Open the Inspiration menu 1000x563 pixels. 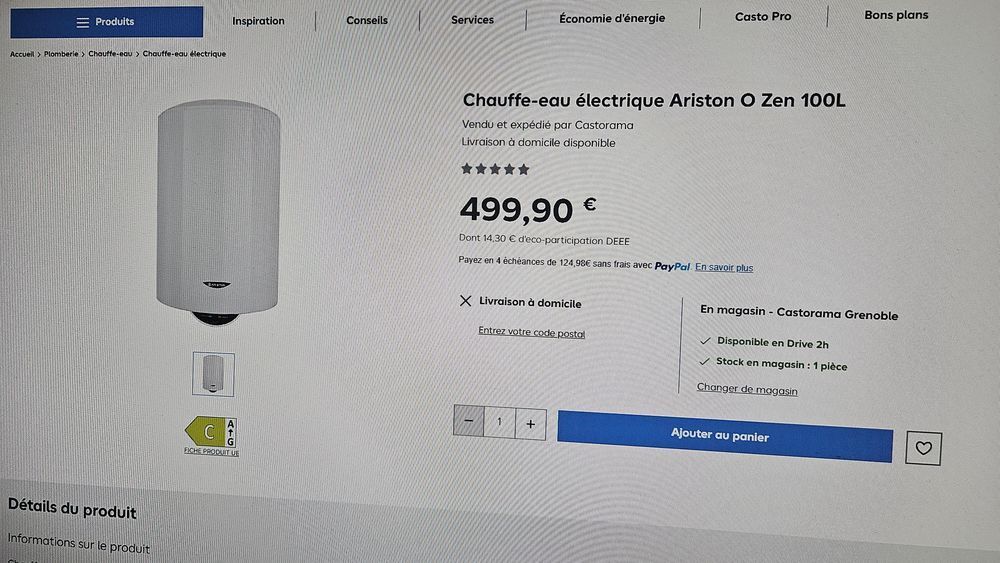click(258, 21)
